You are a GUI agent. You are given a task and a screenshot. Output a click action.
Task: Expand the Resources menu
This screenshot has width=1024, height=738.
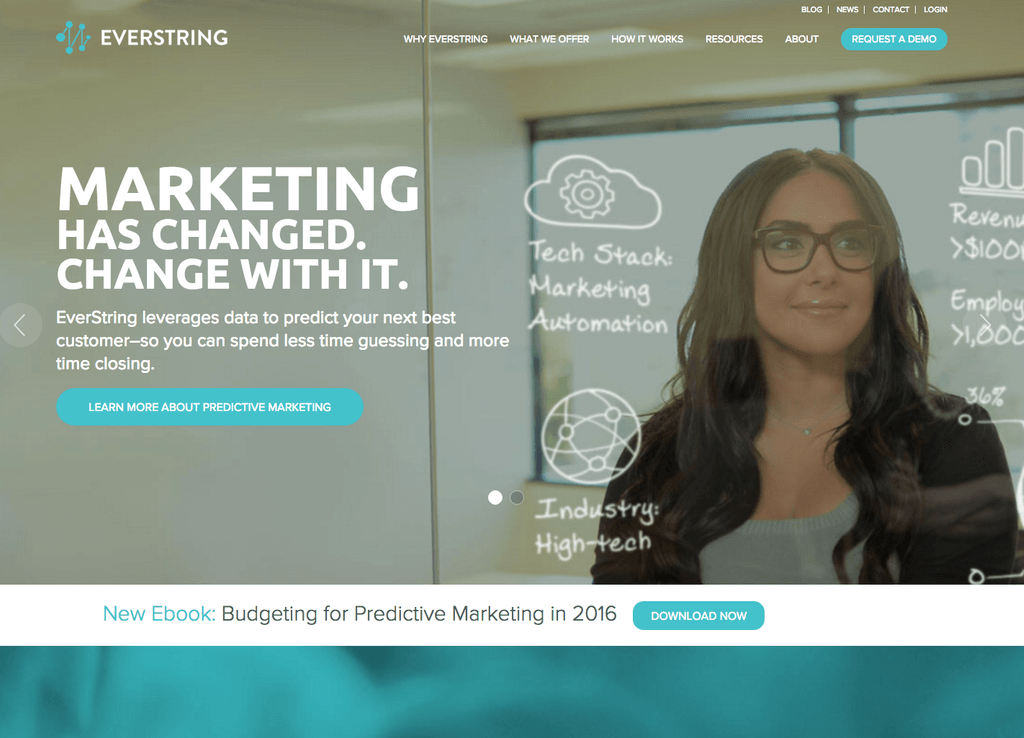734,39
